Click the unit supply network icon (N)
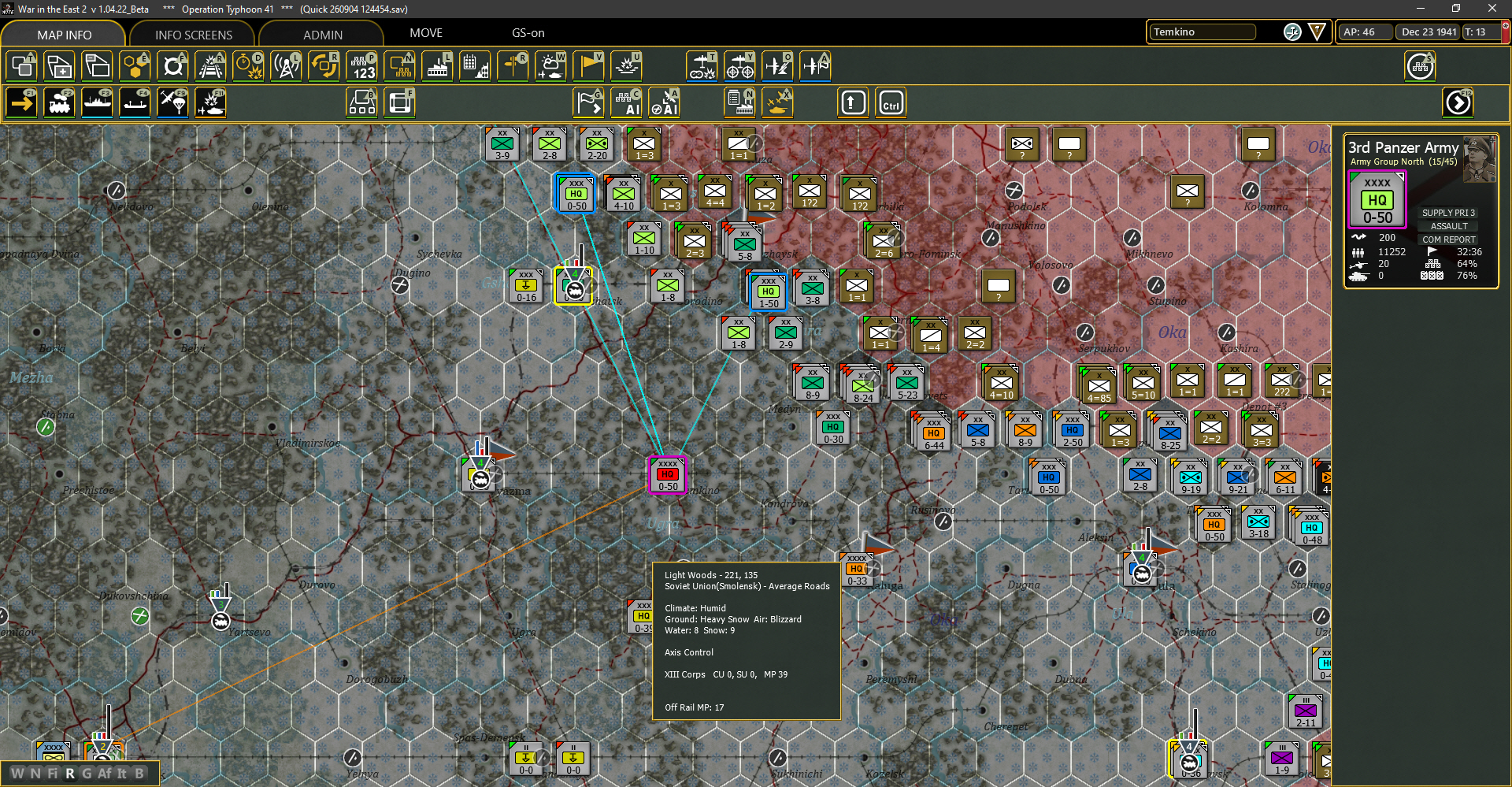 pos(400,66)
